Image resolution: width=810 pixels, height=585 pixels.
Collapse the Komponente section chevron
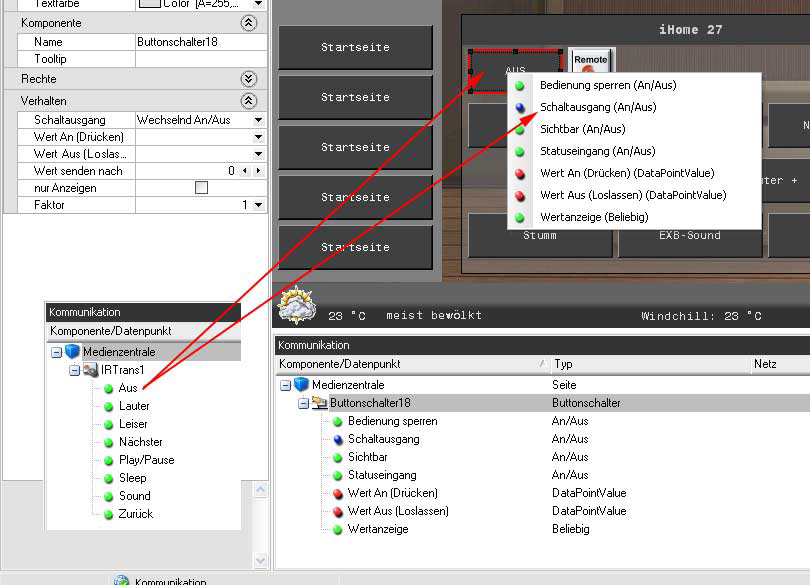click(248, 23)
